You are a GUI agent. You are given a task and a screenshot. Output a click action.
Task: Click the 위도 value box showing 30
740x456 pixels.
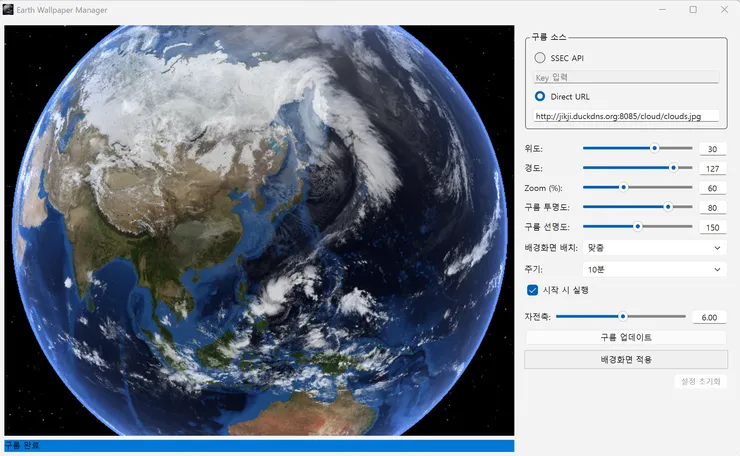[712, 149]
